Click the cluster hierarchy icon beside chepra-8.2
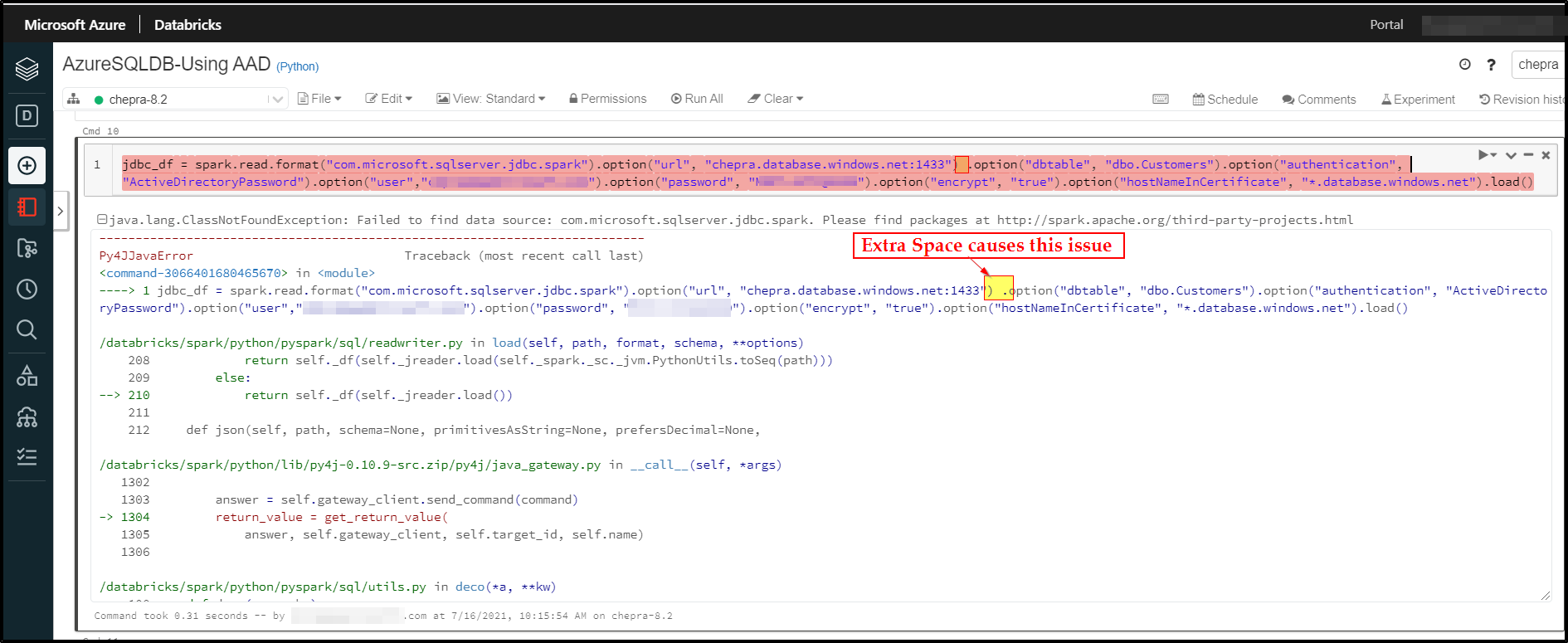The height and width of the screenshot is (643, 1568). 74,99
